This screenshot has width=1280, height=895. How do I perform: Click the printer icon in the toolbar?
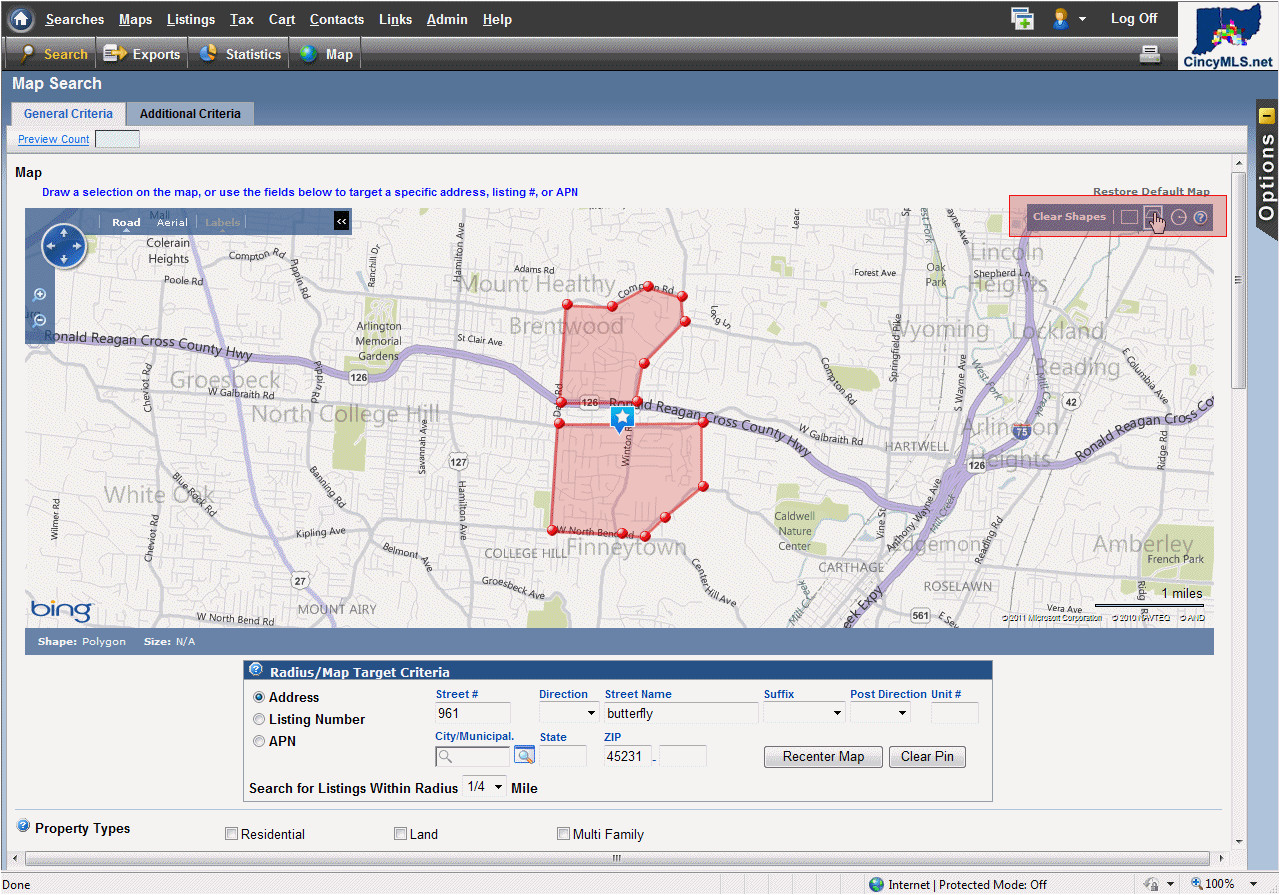[x=1150, y=55]
